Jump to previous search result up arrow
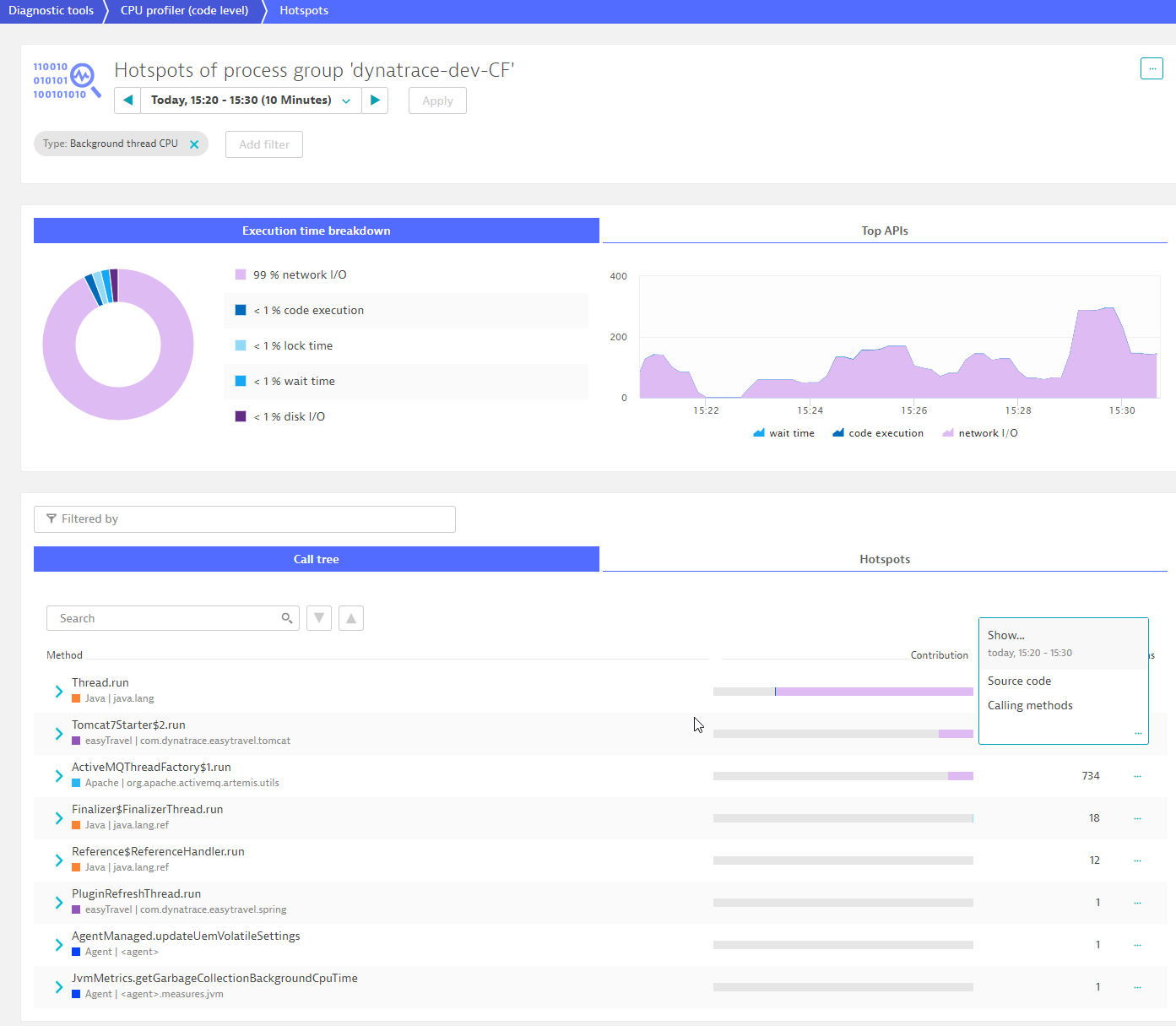The height and width of the screenshot is (1026, 1176). tap(351, 618)
